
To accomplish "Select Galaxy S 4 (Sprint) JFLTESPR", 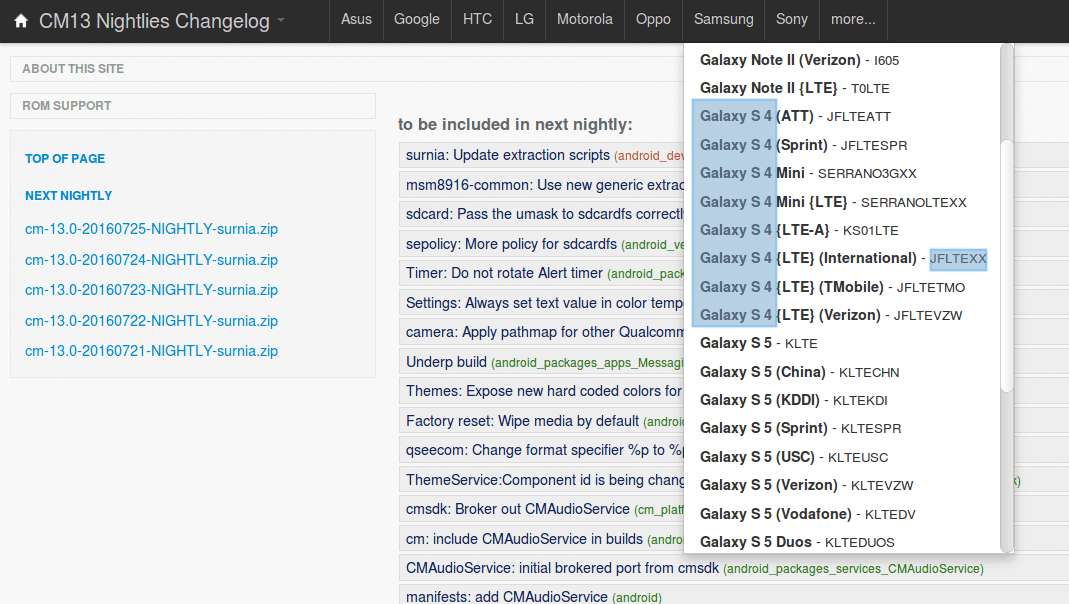I will coord(803,145).
